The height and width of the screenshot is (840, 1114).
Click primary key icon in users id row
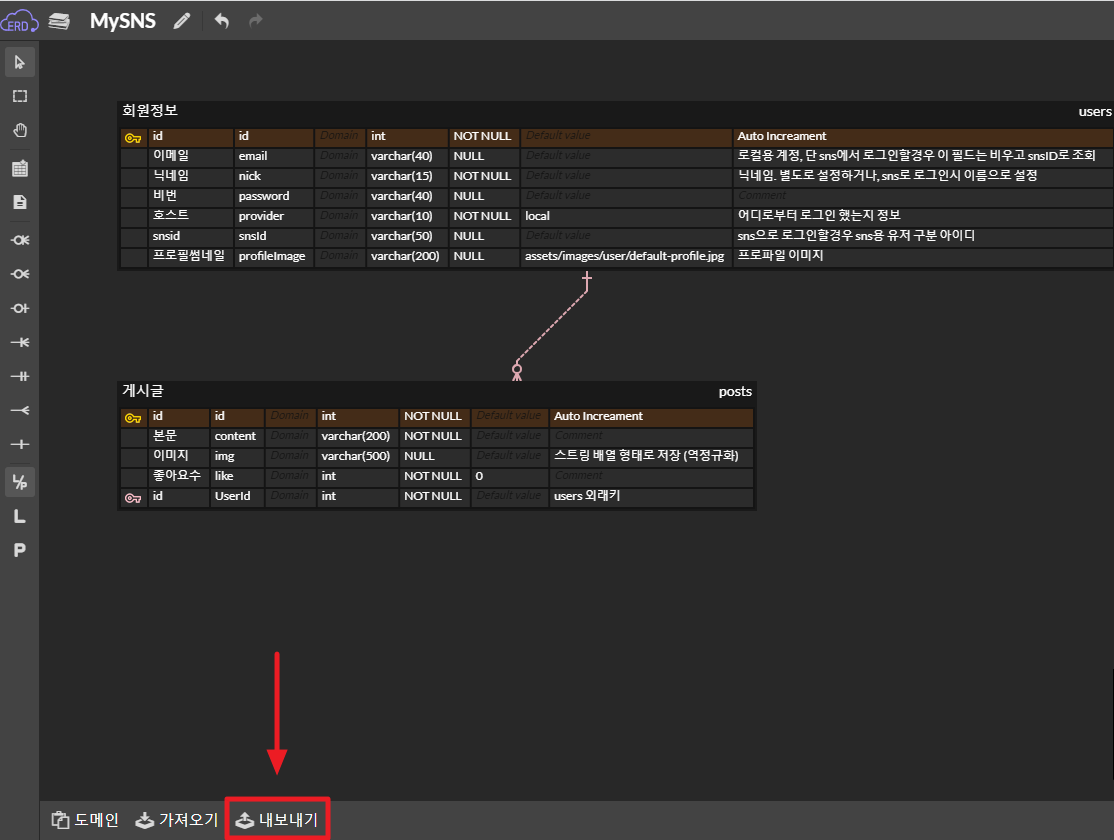coord(133,138)
